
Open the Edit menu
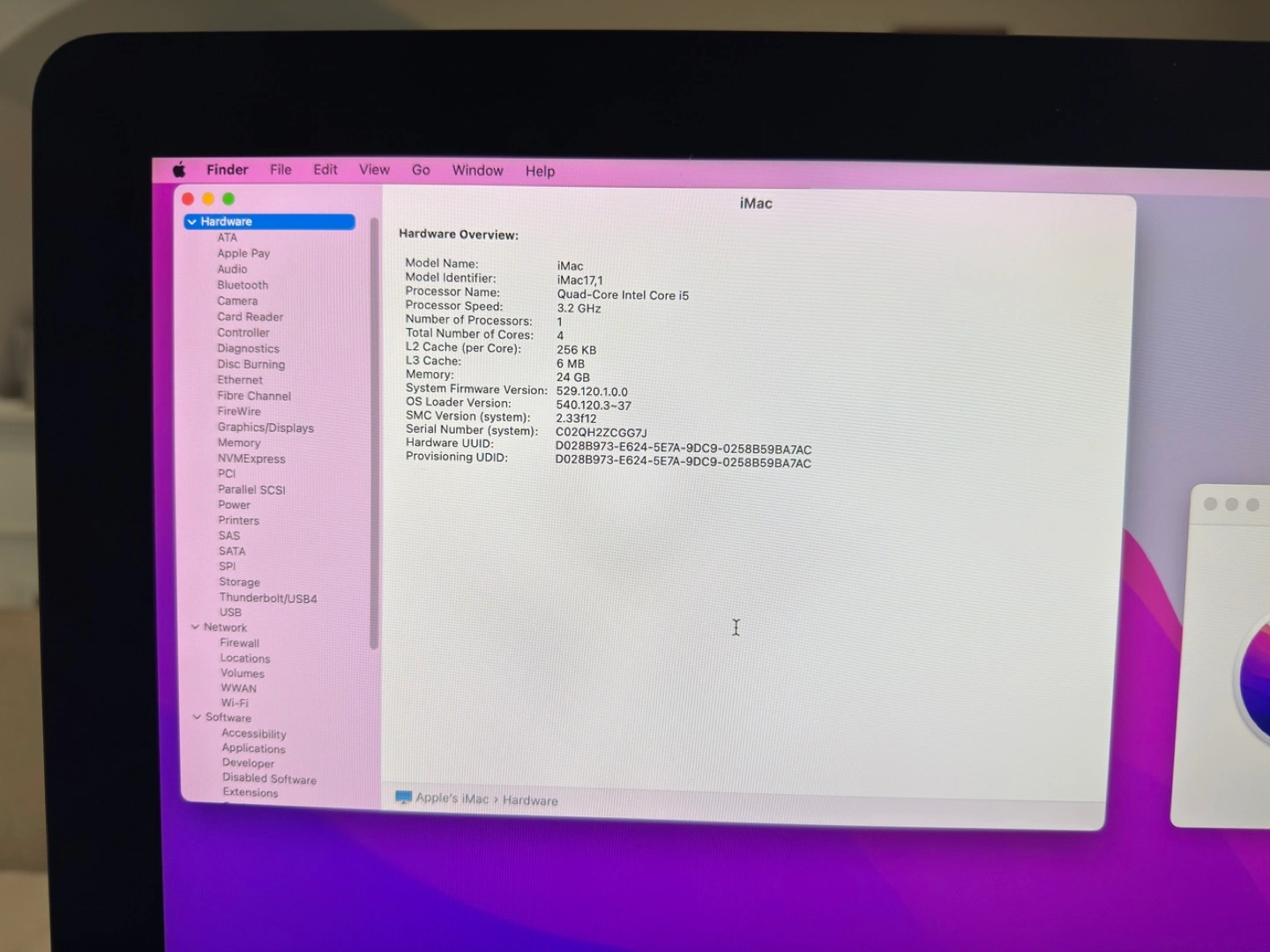click(325, 169)
